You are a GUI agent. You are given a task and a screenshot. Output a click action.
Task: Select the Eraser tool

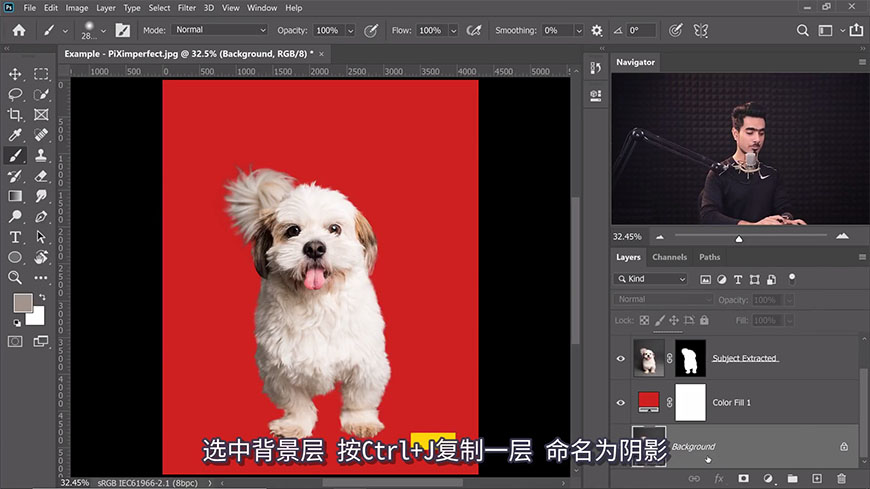[41, 176]
